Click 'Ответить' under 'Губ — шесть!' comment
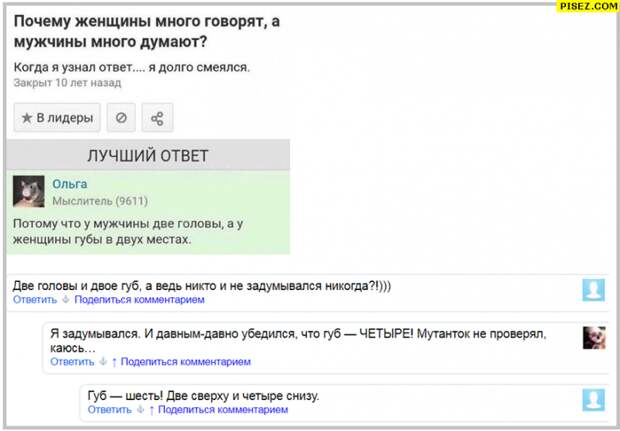620x431 pixels. pos(110,409)
